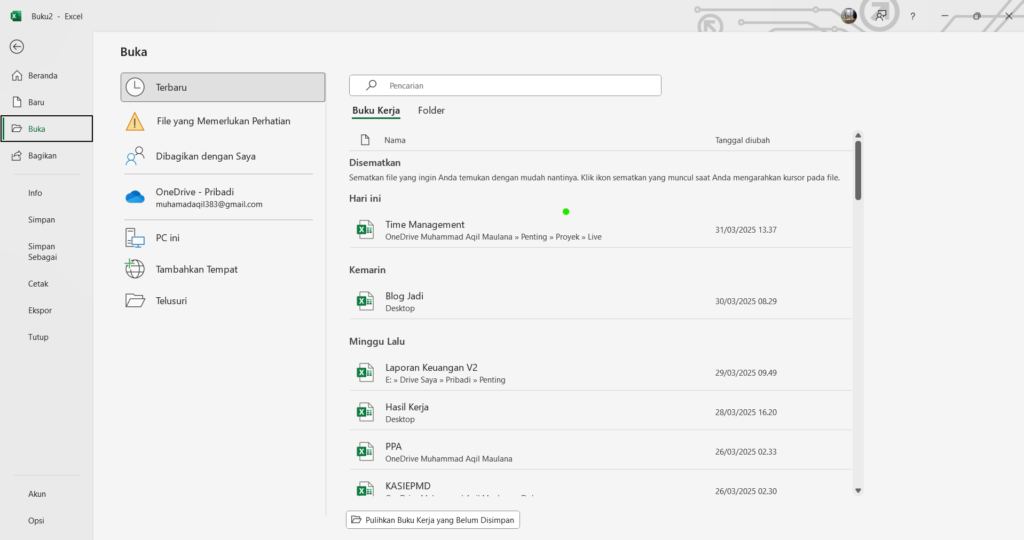Open the Info page
Viewport: 1024px width, 540px height.
click(x=35, y=193)
